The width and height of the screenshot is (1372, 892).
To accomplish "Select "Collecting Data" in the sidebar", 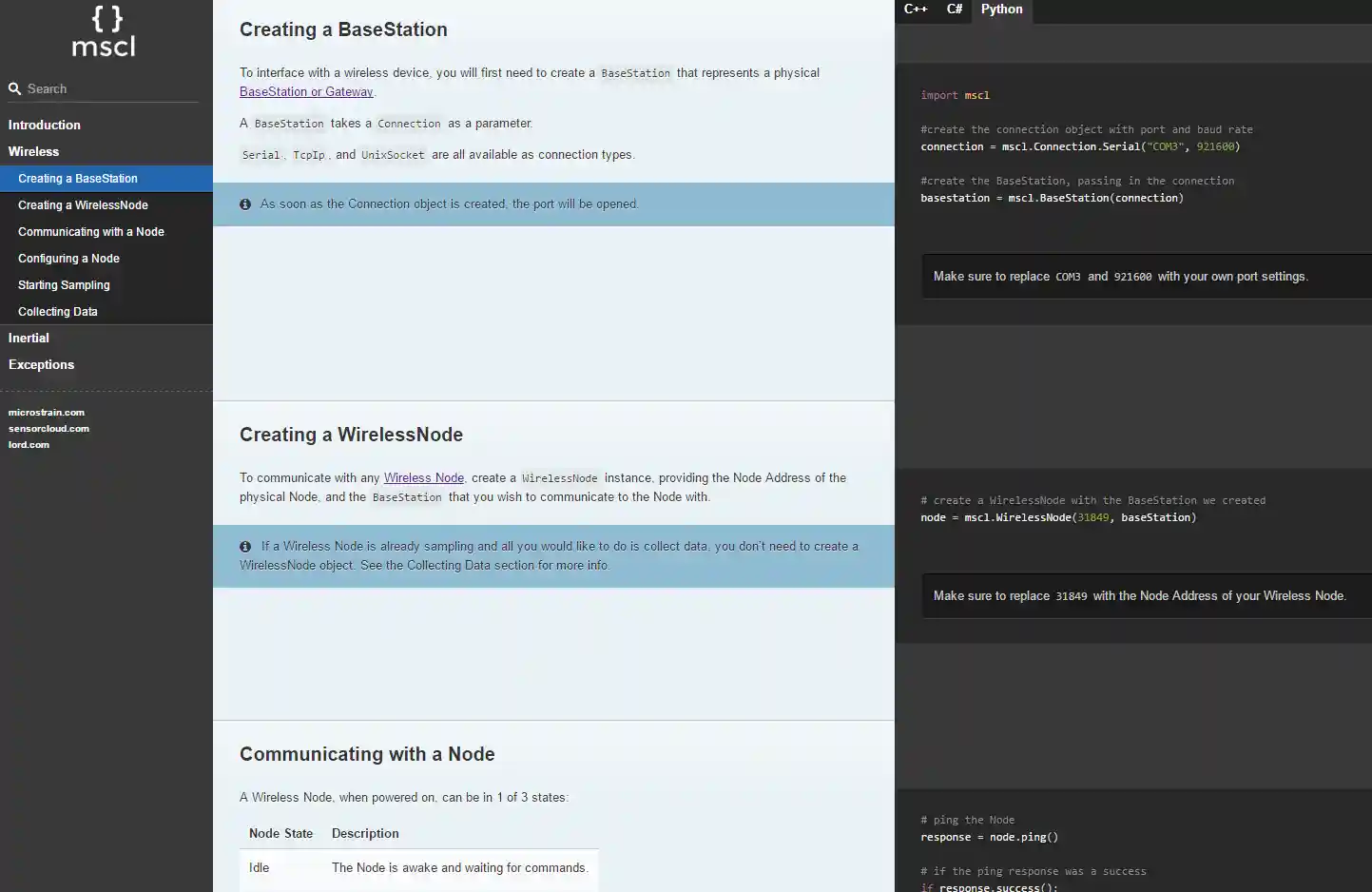I will (58, 311).
